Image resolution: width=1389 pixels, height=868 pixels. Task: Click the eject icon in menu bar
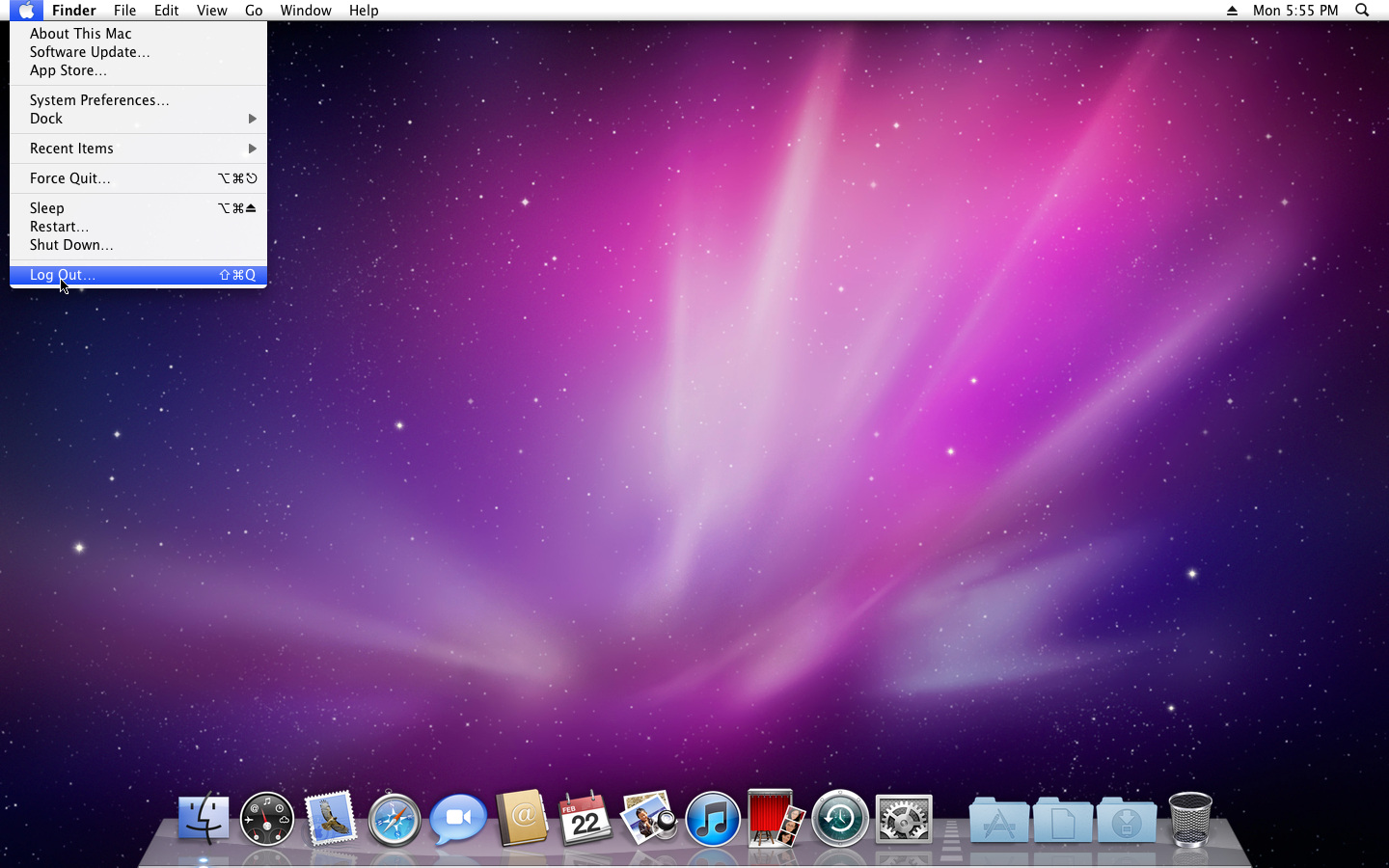[1232, 11]
